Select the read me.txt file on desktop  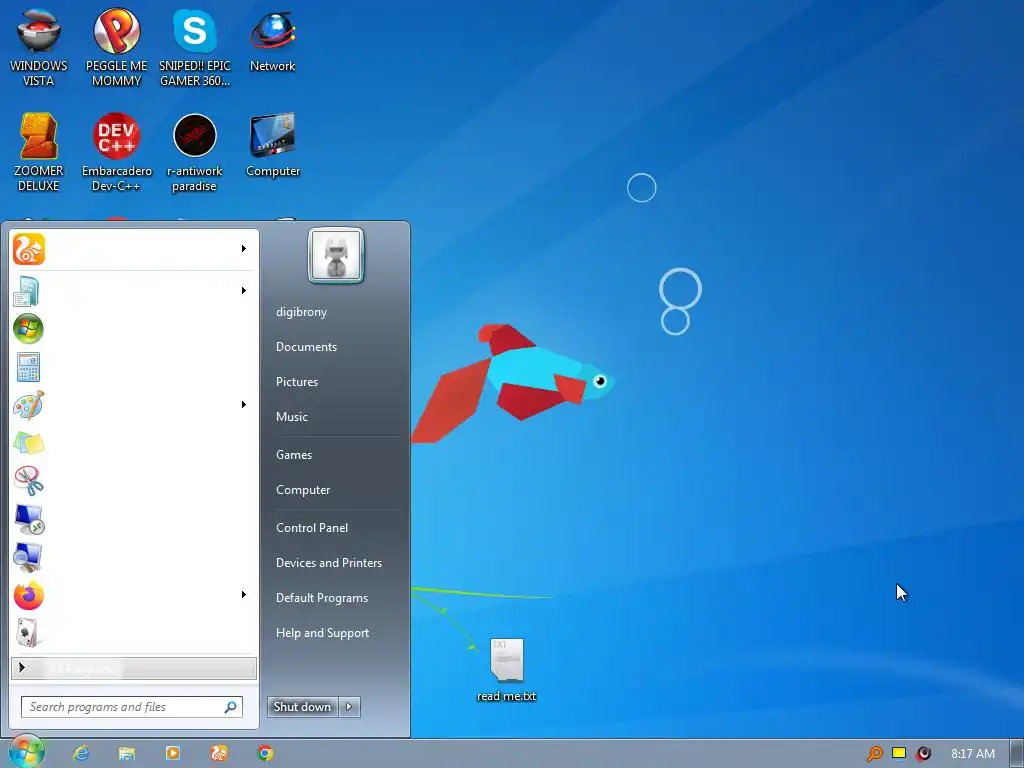[506, 670]
